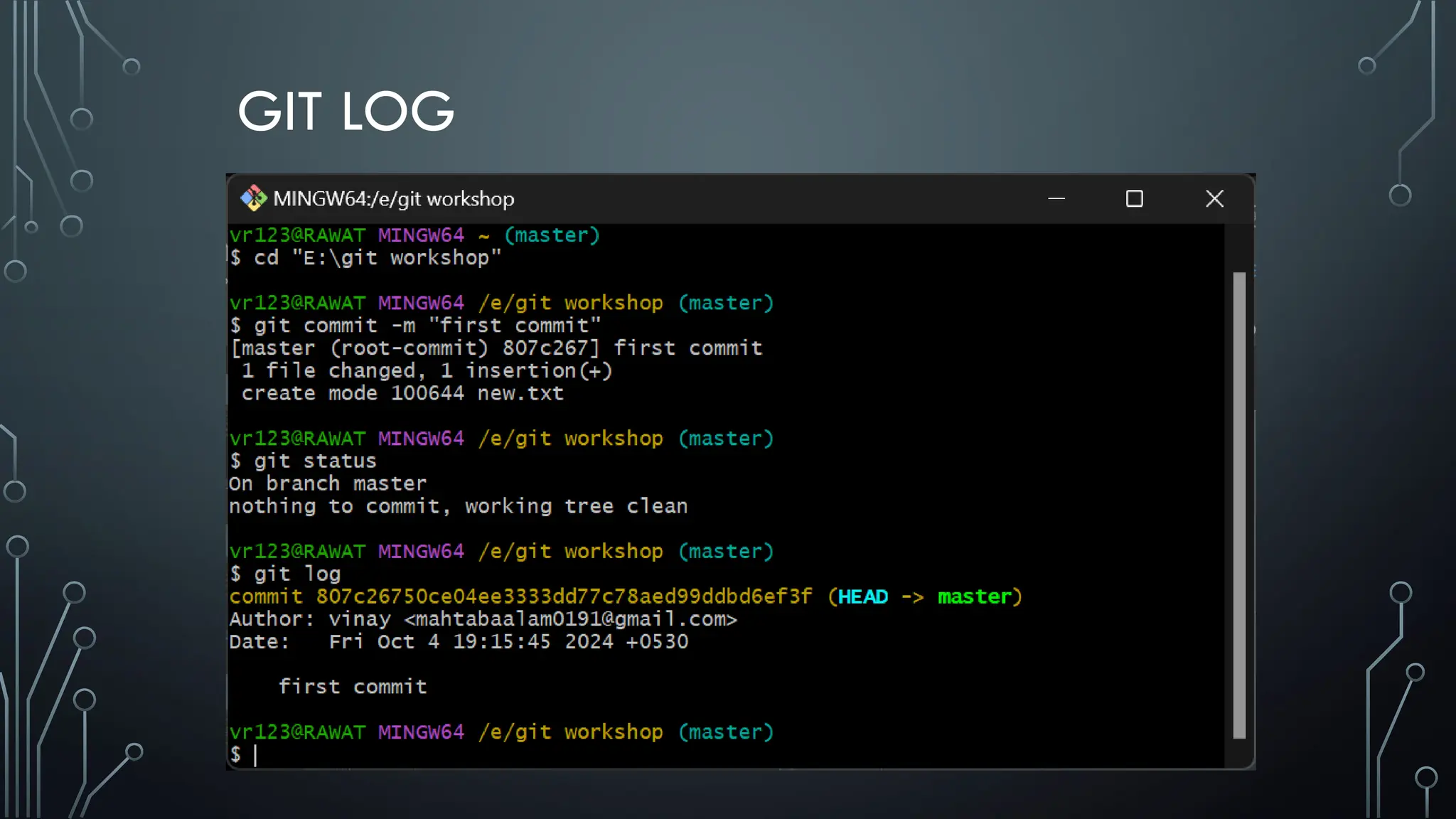Click the Date line 'Fri Oct 4 19:15:45 2024'
This screenshot has height=819, width=1456.
tap(459, 642)
